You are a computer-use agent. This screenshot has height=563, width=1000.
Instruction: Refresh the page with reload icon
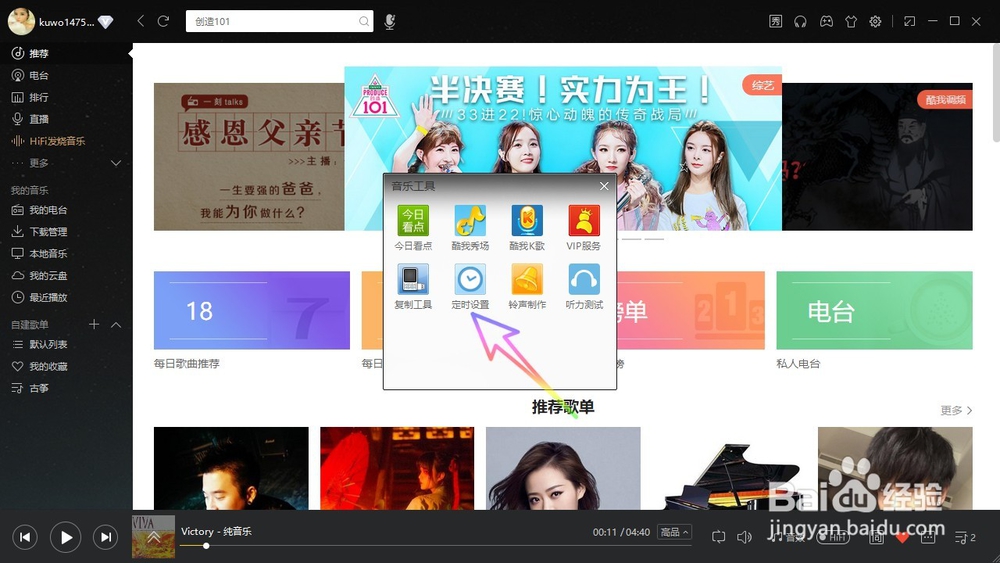163,21
